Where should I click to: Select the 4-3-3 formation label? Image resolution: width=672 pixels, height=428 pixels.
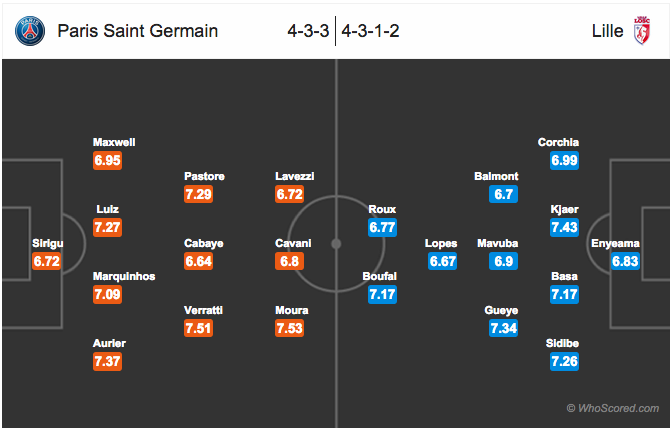[x=308, y=31]
